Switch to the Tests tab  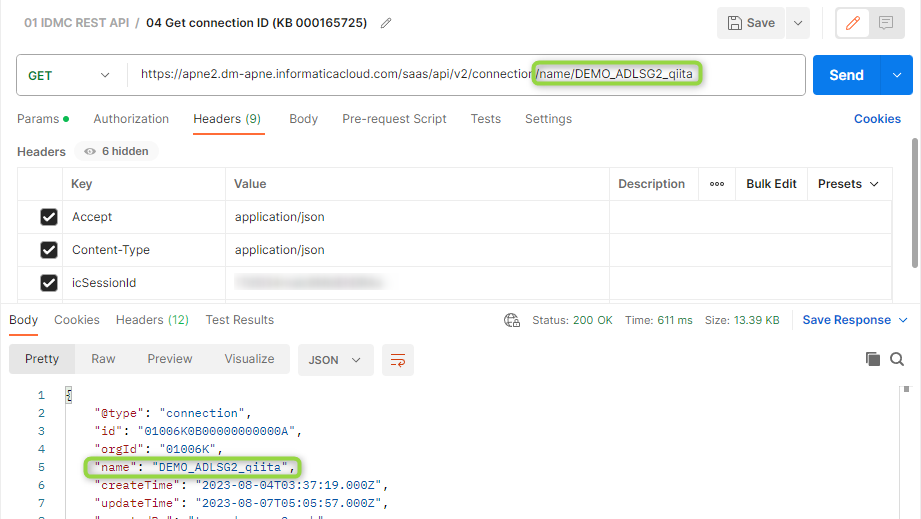(x=486, y=119)
